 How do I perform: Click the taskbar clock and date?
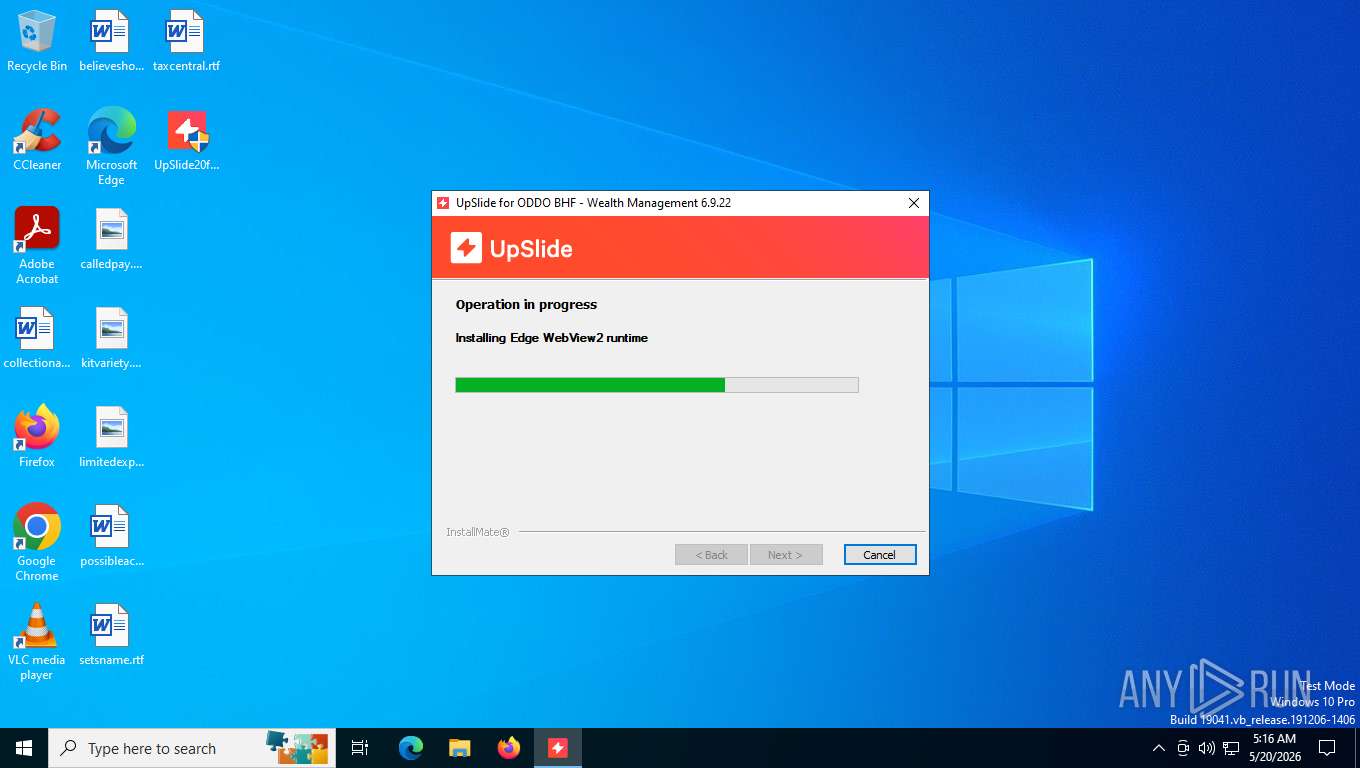[x=1275, y=748]
